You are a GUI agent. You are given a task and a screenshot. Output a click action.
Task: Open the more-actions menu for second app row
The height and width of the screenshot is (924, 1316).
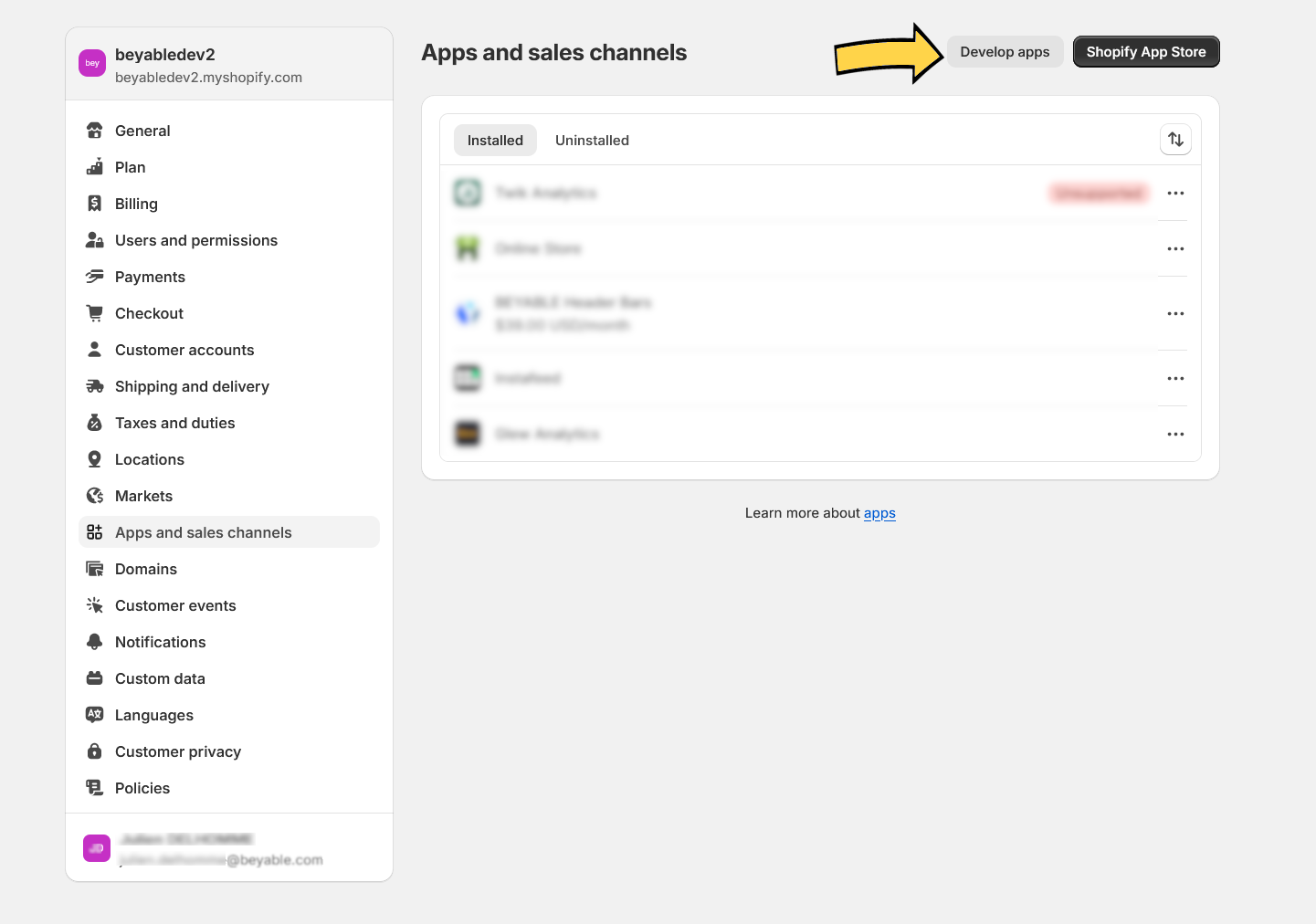point(1175,249)
